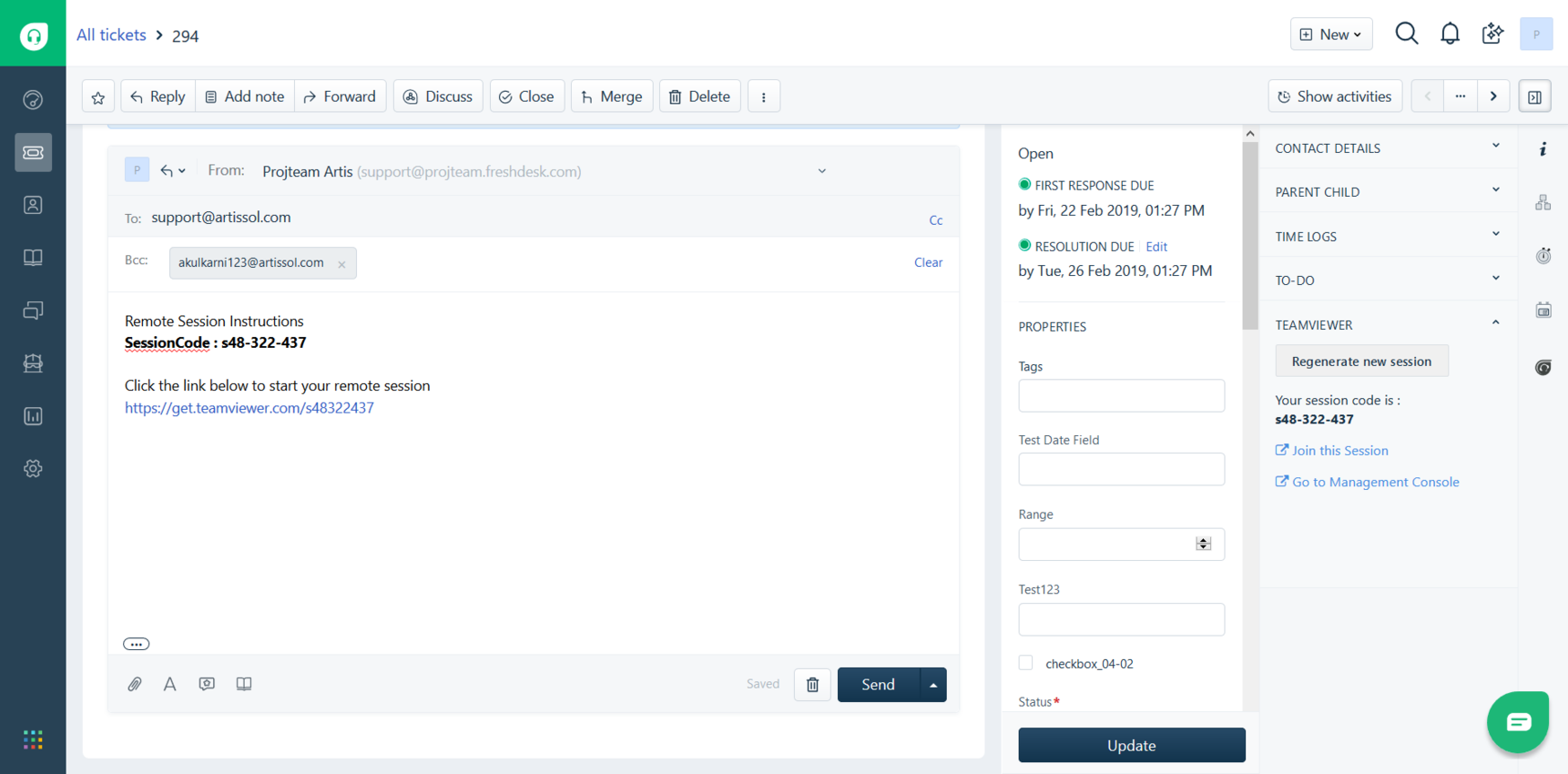This screenshot has height=774, width=1568.
Task: Open the Tickets sidebar icon
Action: pos(33,152)
